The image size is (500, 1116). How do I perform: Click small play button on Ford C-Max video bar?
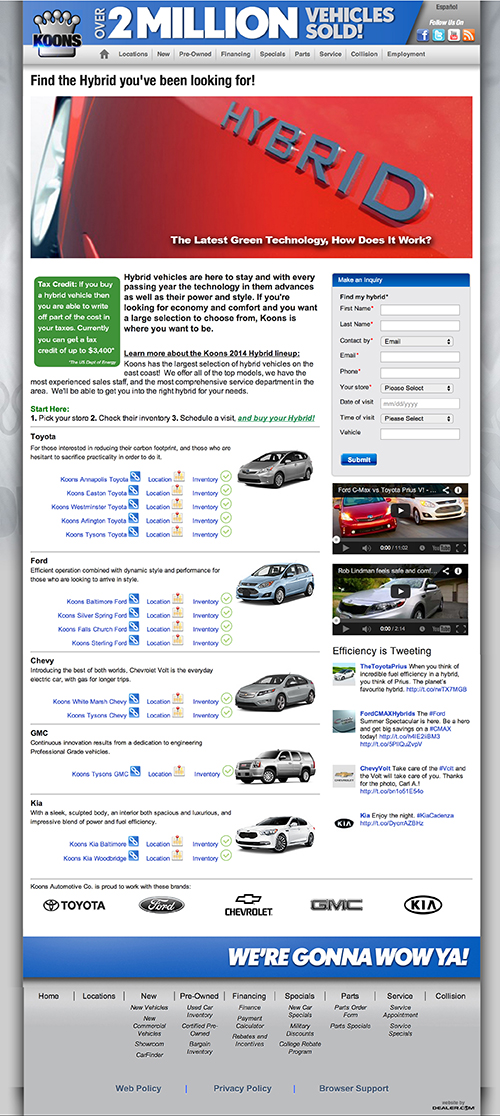[346, 548]
